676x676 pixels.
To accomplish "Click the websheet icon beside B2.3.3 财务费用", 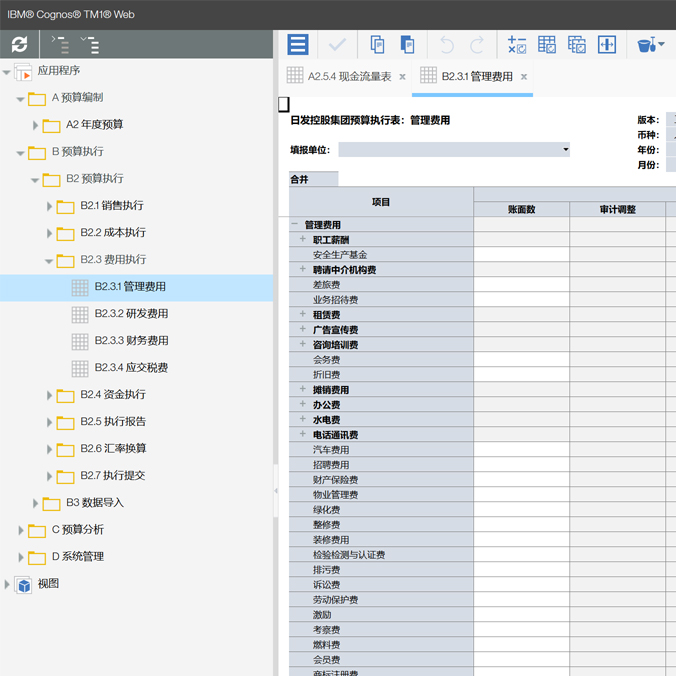I will pos(80,341).
